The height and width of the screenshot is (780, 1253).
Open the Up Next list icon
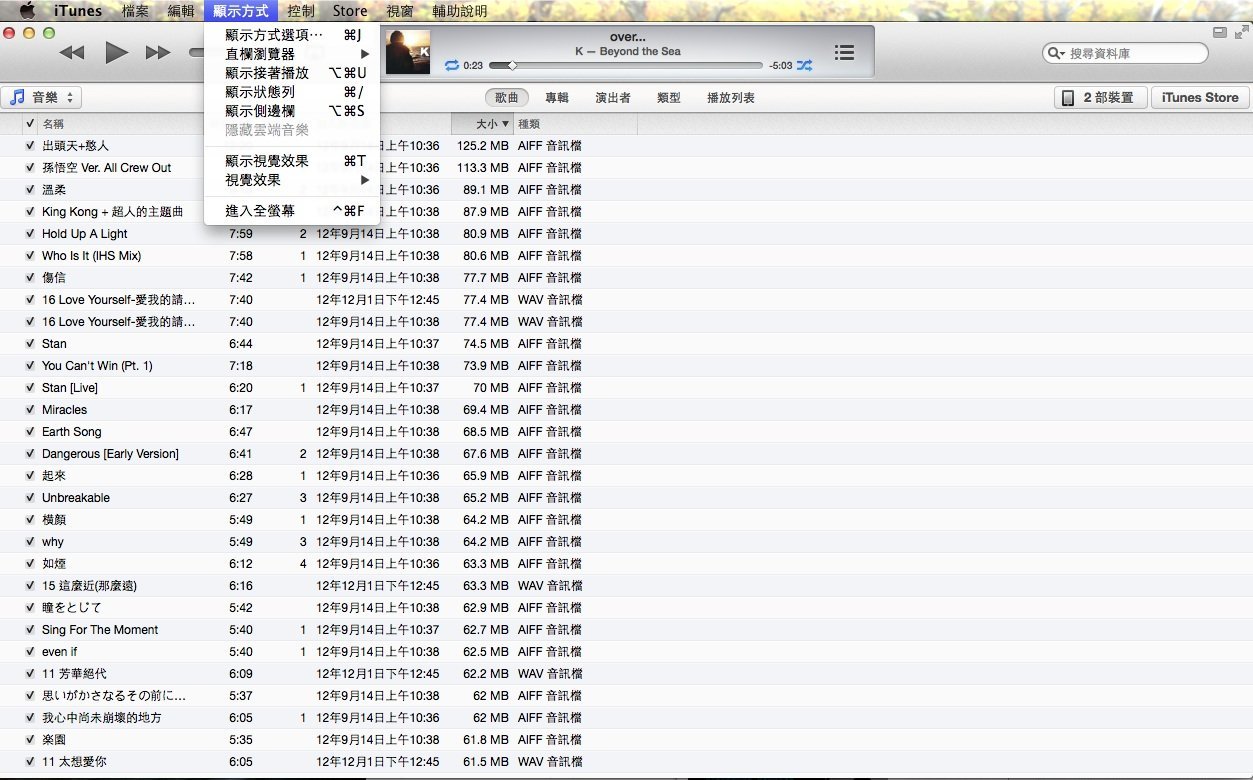tap(844, 53)
